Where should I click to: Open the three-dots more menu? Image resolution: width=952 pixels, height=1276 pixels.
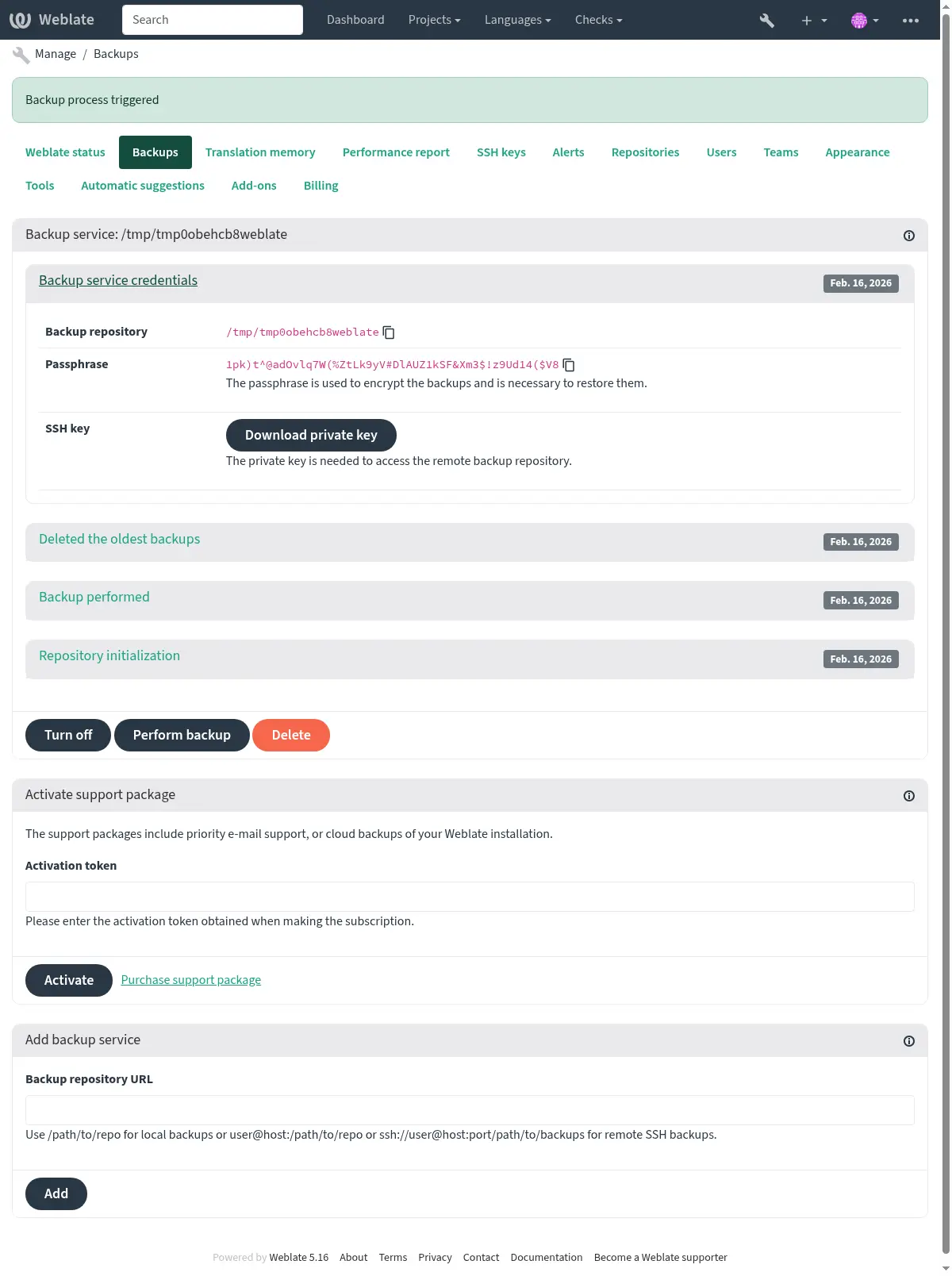tap(911, 21)
